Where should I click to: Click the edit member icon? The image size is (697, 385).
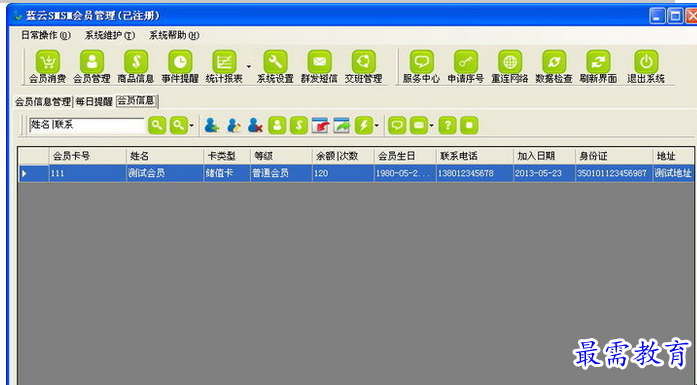[233, 125]
